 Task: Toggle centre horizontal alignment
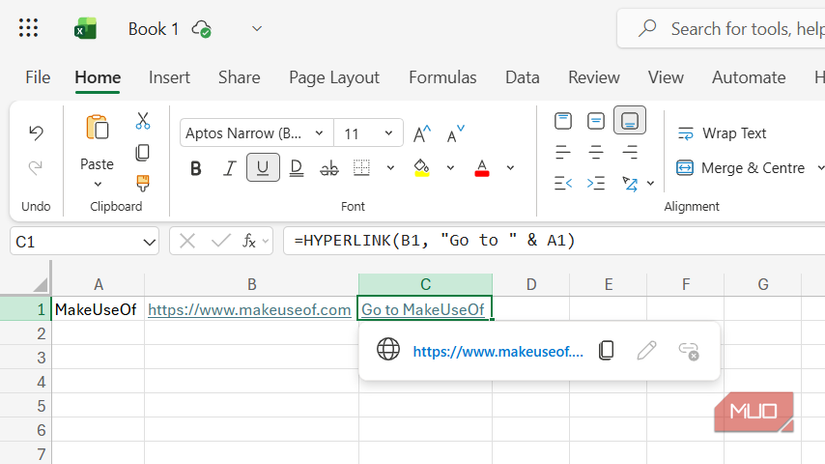click(596, 153)
